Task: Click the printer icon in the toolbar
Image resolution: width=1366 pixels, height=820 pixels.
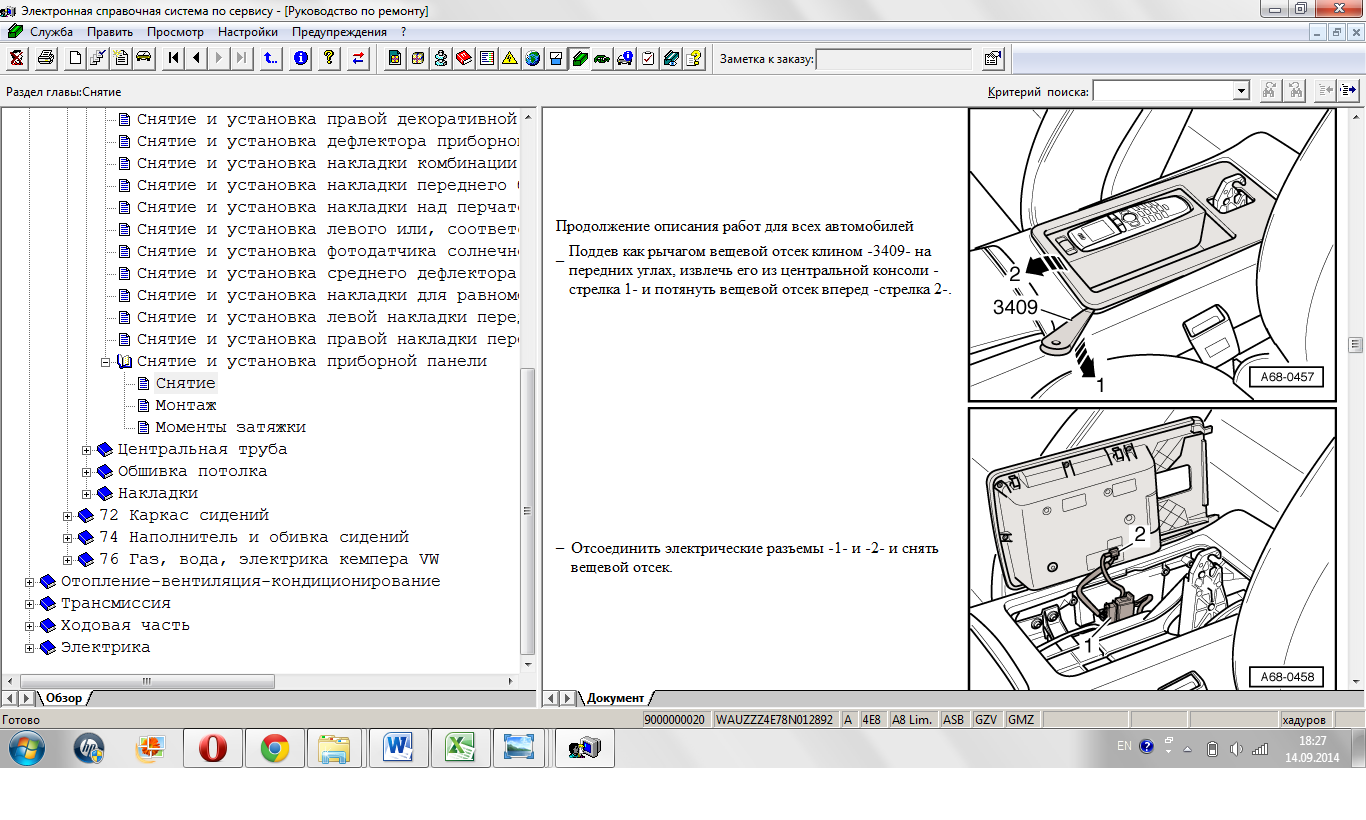Action: pyautogui.click(x=46, y=58)
